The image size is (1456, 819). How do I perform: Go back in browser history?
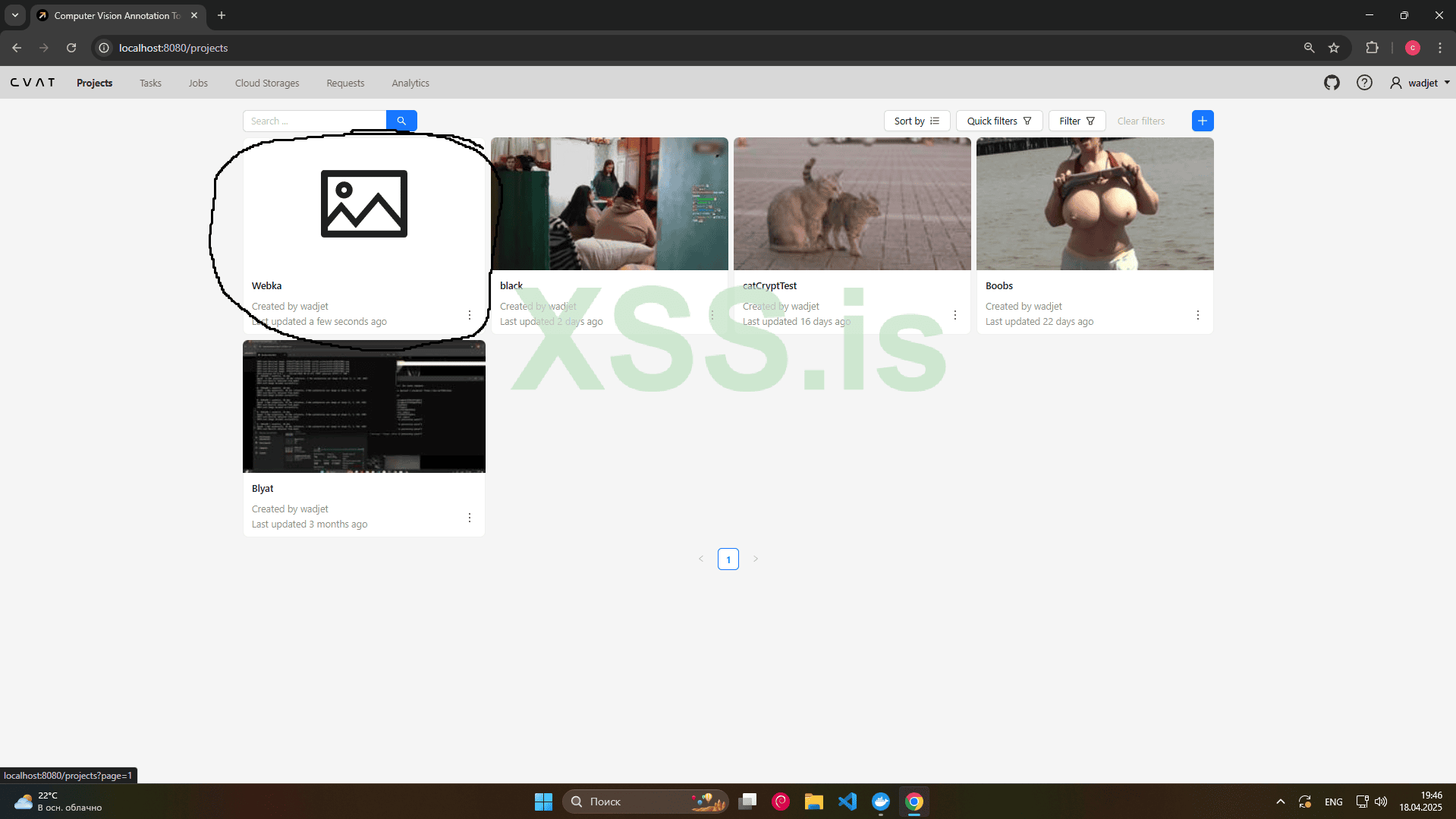tap(17, 48)
